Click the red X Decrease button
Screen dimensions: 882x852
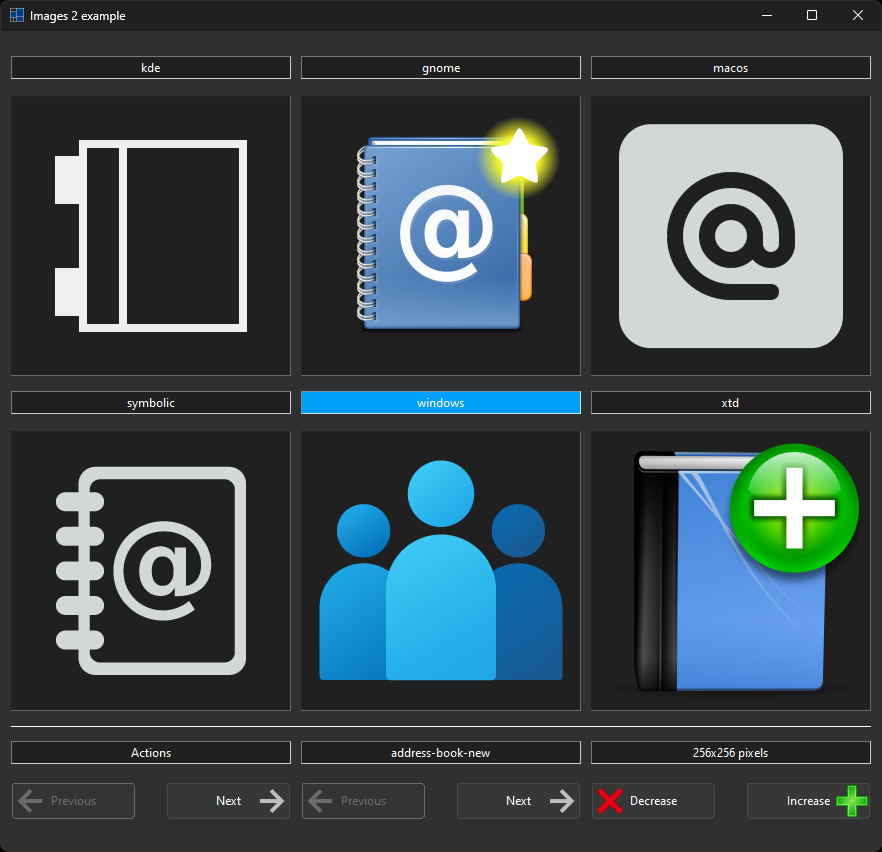[653, 801]
